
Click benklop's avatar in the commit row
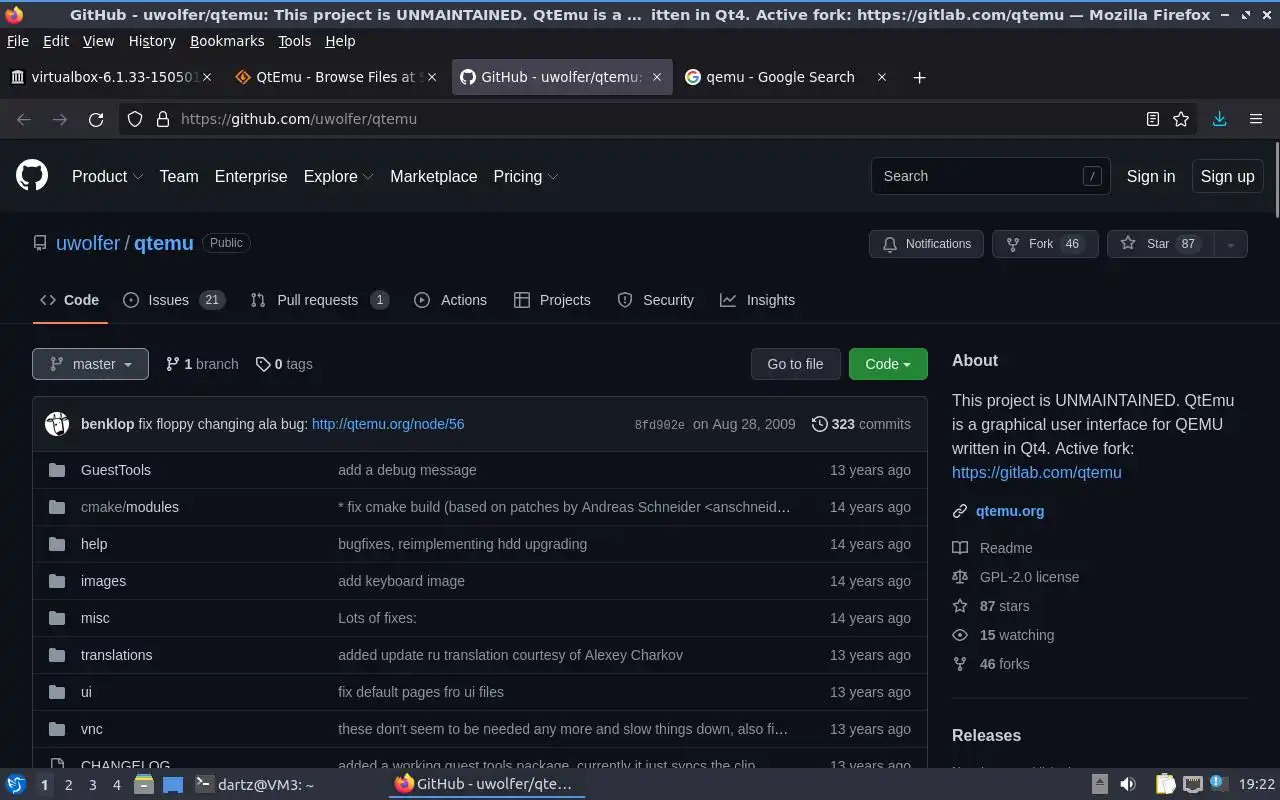[57, 424]
